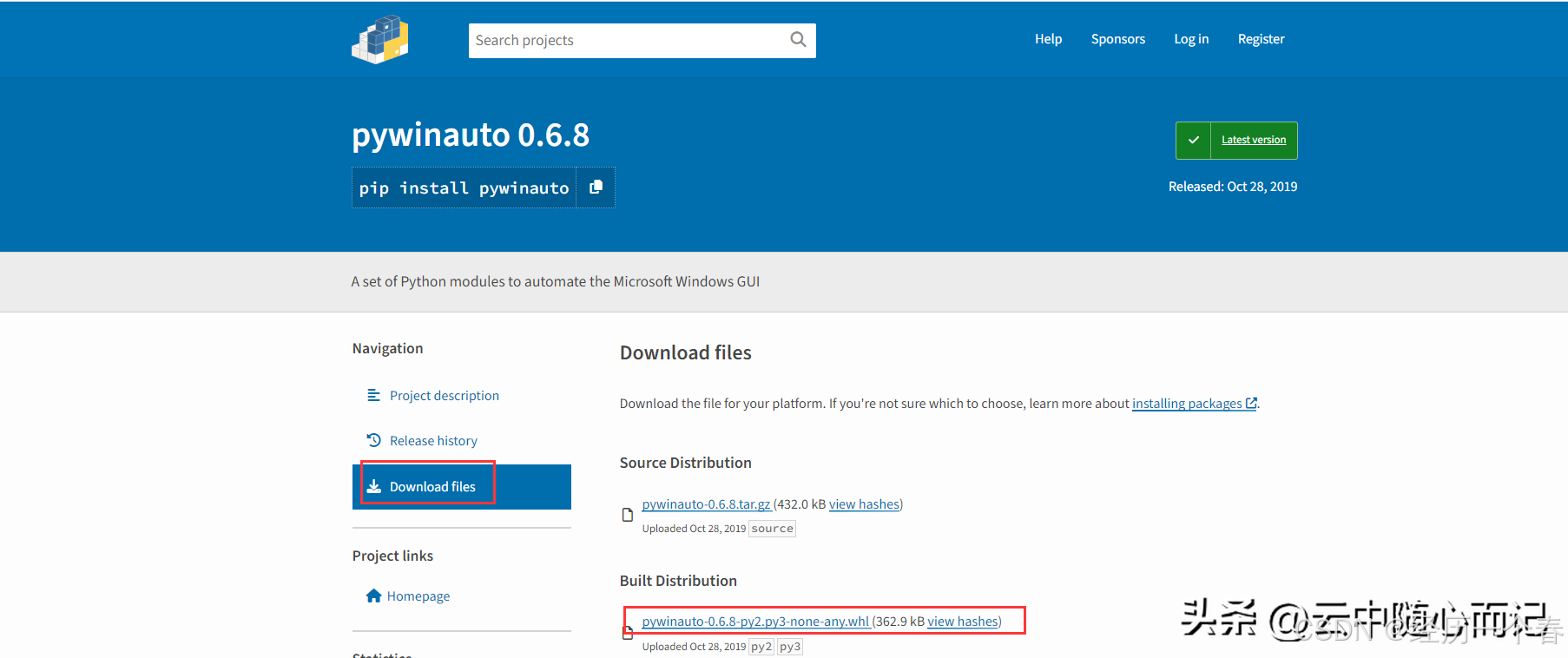Screen dimensions: 1568x658
Task: Click the pip install pywinauto command text
Action: click(464, 188)
